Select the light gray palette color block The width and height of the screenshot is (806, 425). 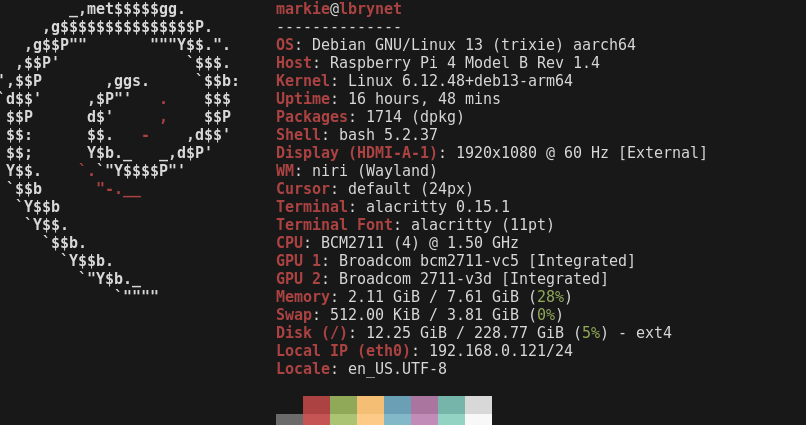pos(478,405)
